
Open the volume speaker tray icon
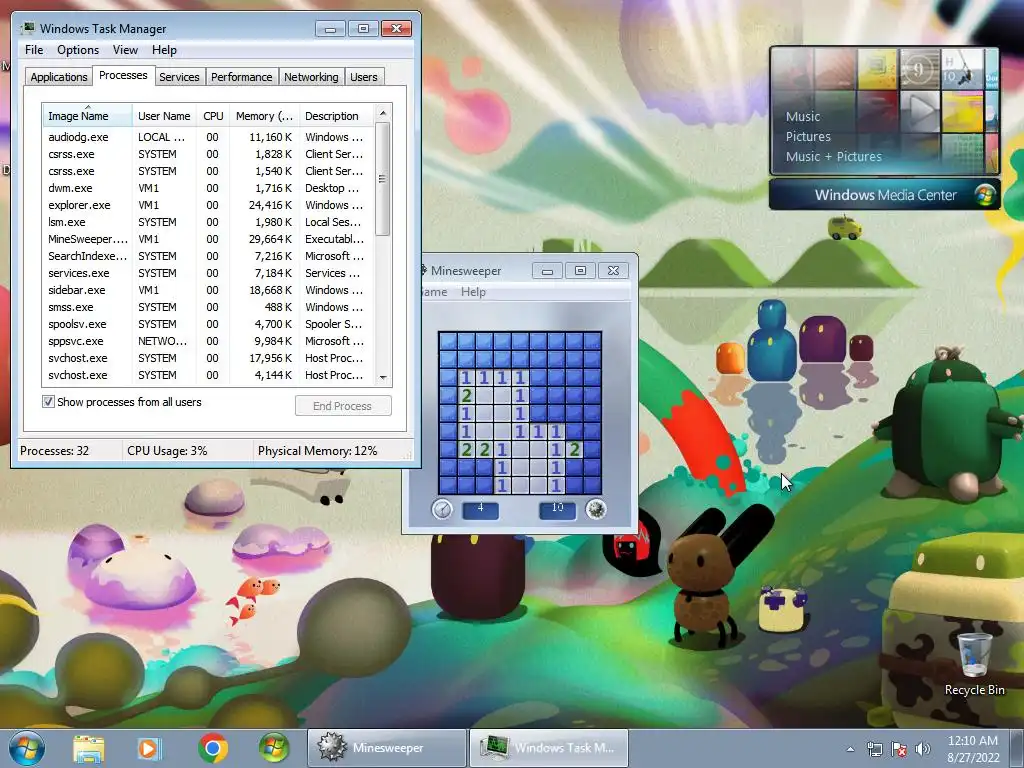coord(923,749)
